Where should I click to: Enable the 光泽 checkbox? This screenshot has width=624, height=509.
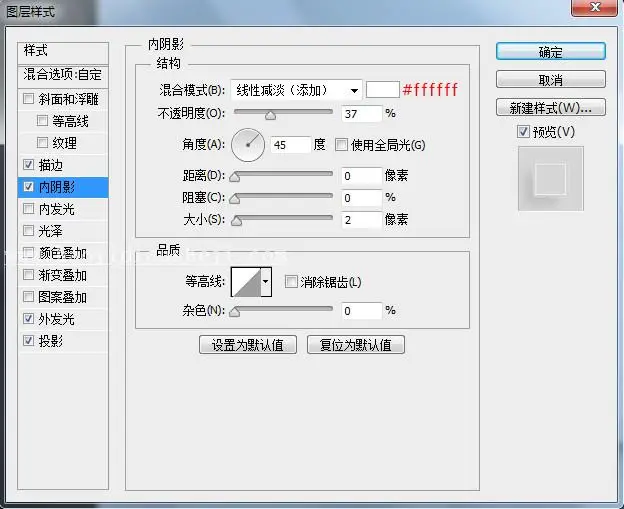pyautogui.click(x=29, y=230)
